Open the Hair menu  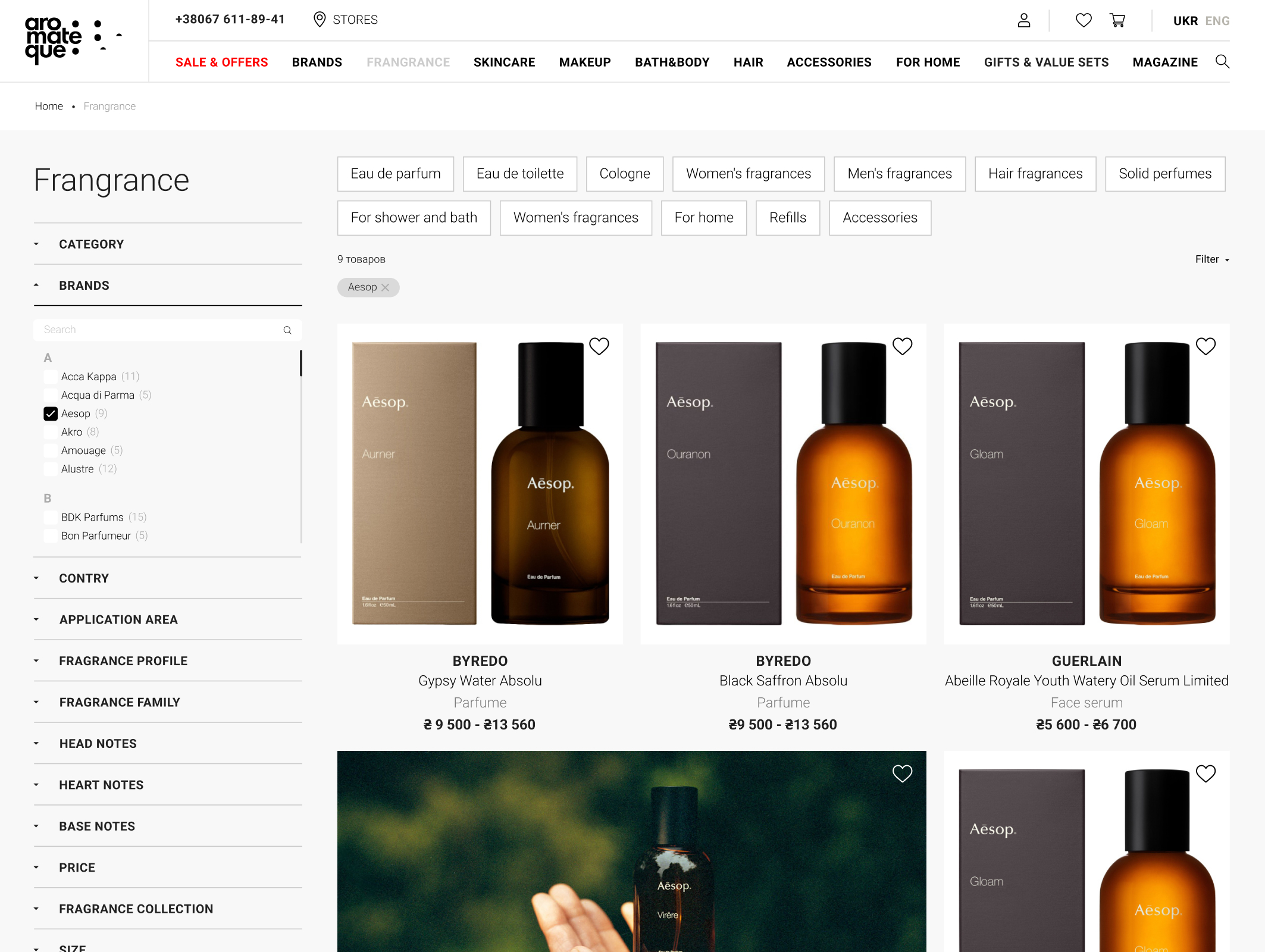tap(748, 62)
